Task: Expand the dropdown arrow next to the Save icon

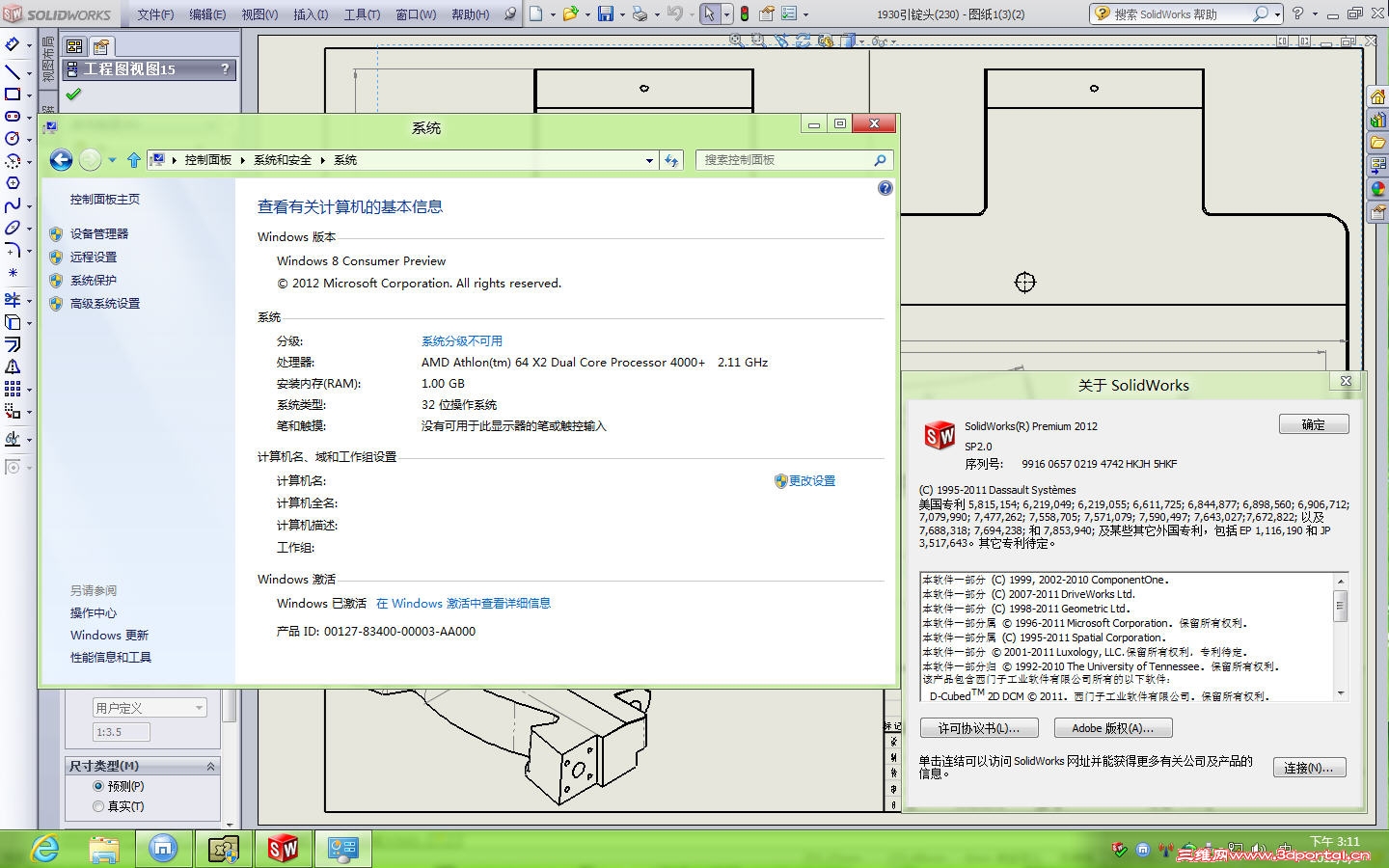Action: [x=622, y=14]
